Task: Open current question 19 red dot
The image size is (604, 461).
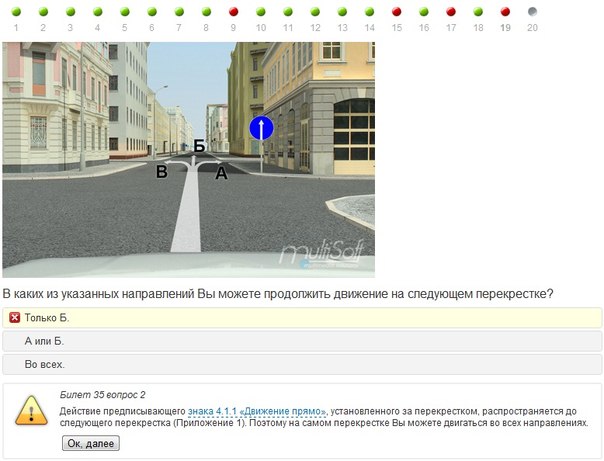Action: pos(505,12)
